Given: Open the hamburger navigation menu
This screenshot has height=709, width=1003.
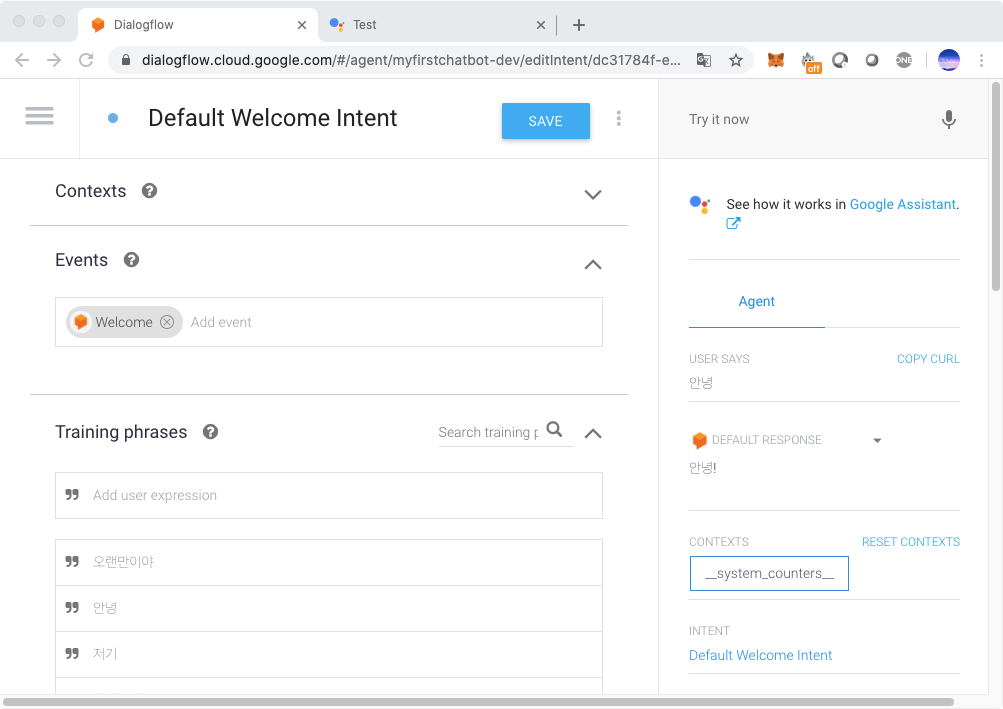Looking at the screenshot, I should (x=39, y=116).
